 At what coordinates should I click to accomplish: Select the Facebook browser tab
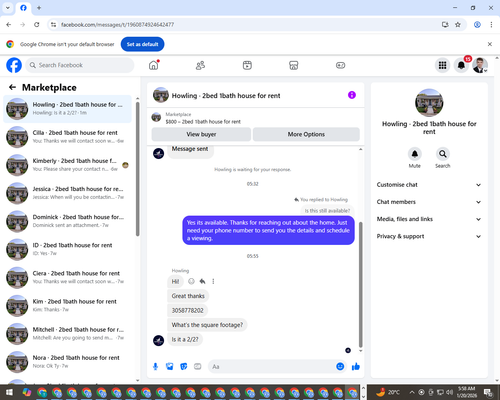(23, 8)
